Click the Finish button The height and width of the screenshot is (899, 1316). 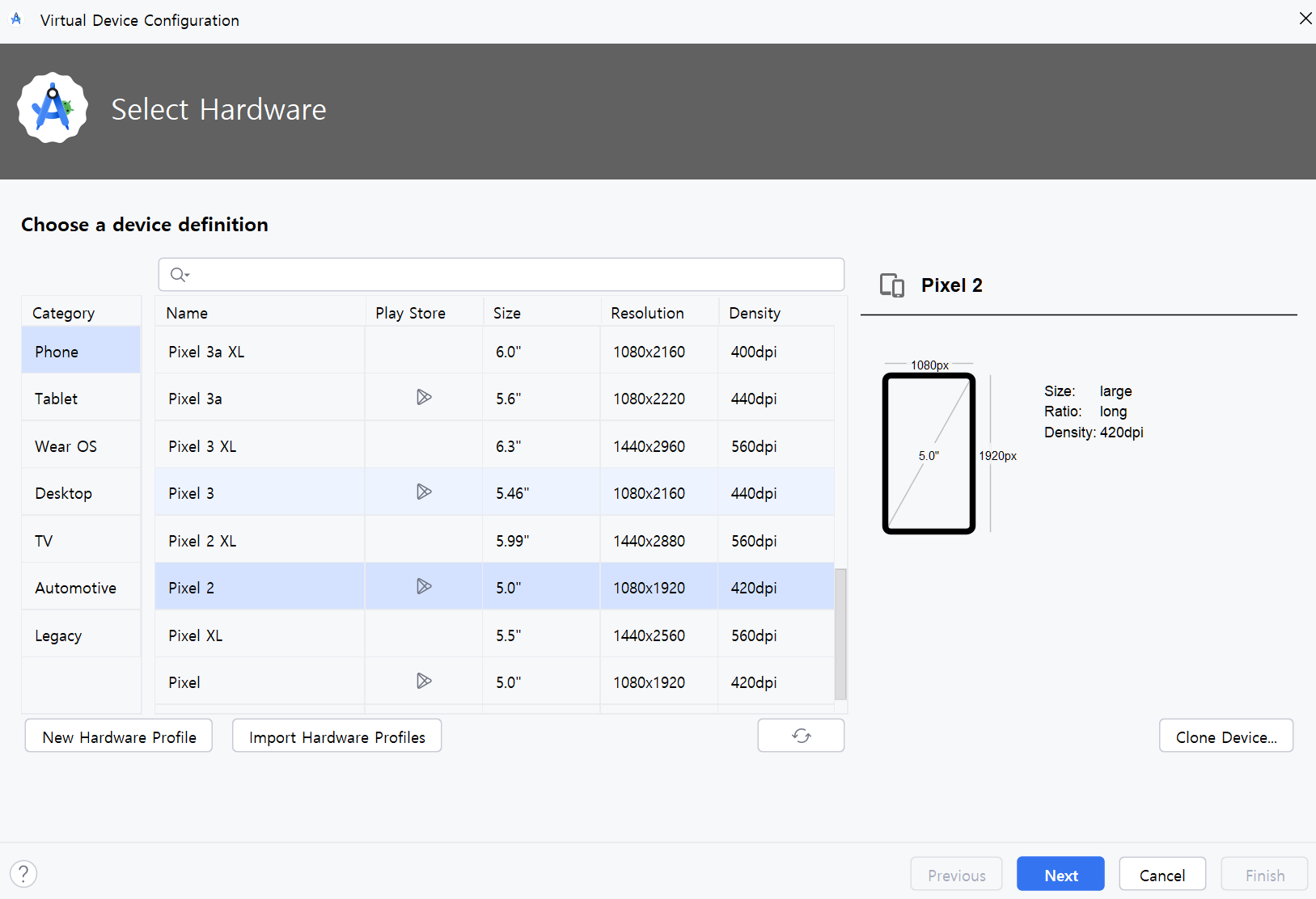pyautogui.click(x=1265, y=874)
